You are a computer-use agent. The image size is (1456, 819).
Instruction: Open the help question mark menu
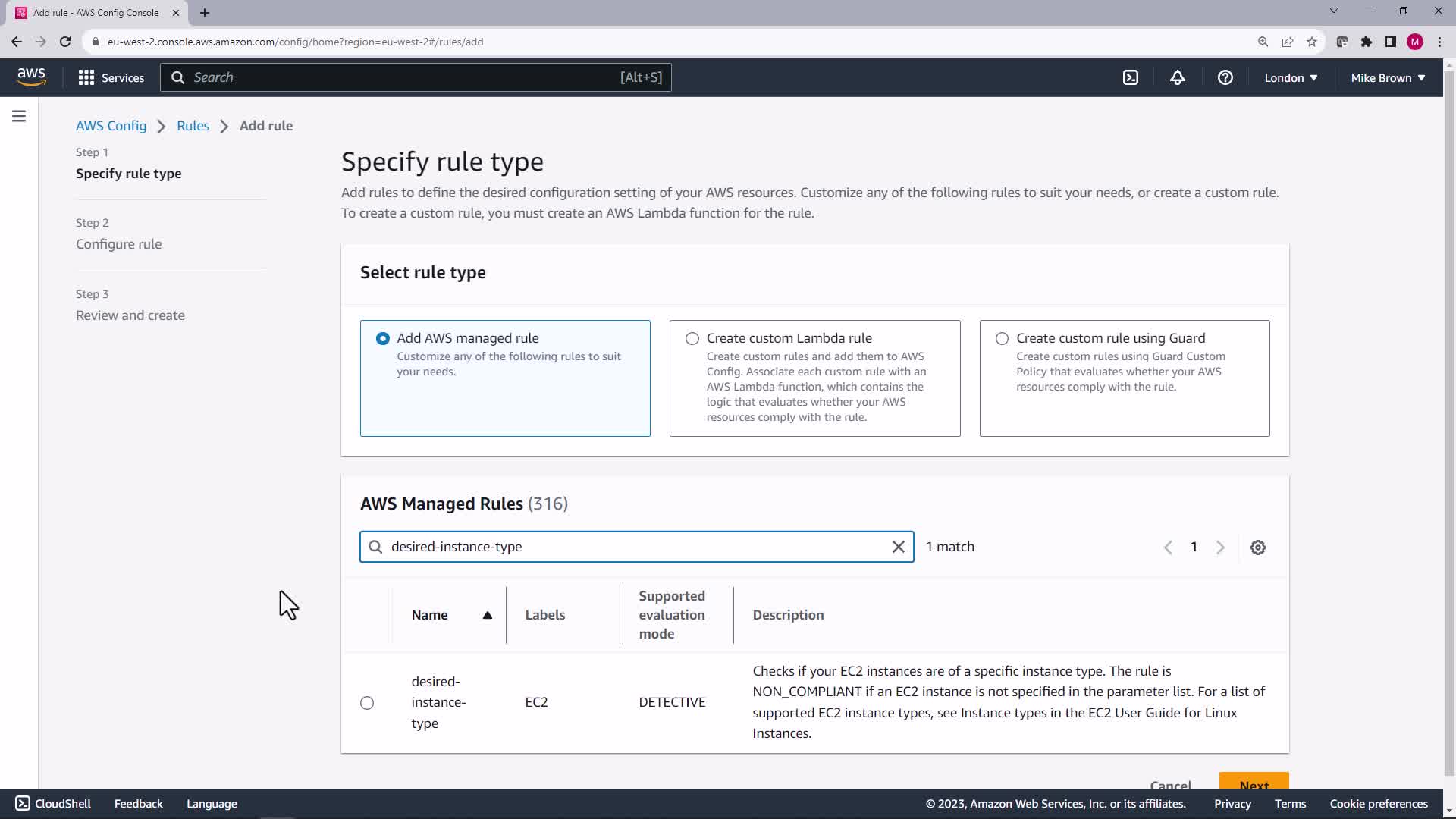click(x=1225, y=77)
